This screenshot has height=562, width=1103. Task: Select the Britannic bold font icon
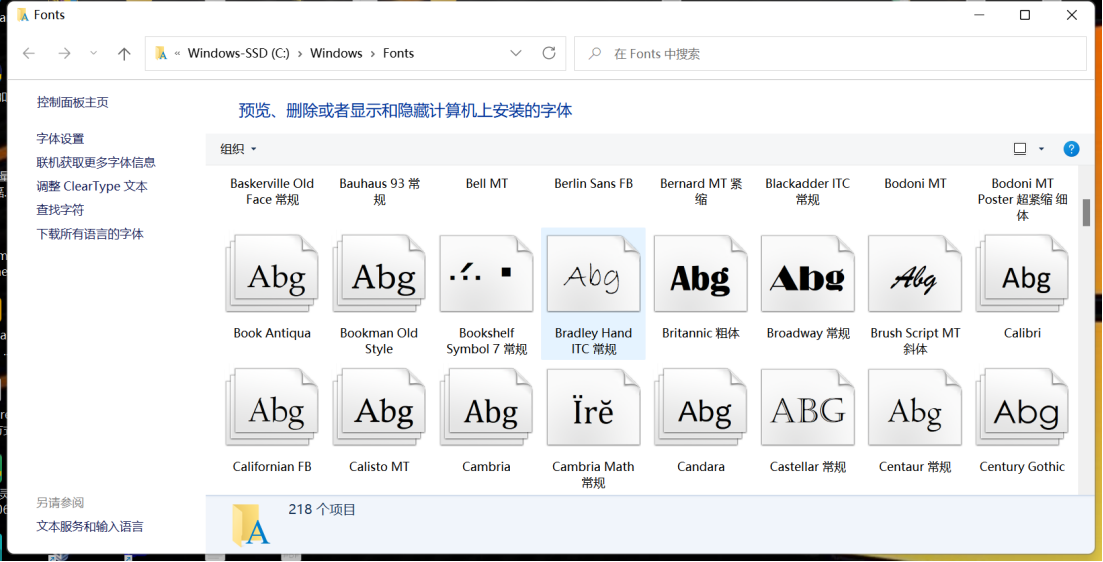701,274
